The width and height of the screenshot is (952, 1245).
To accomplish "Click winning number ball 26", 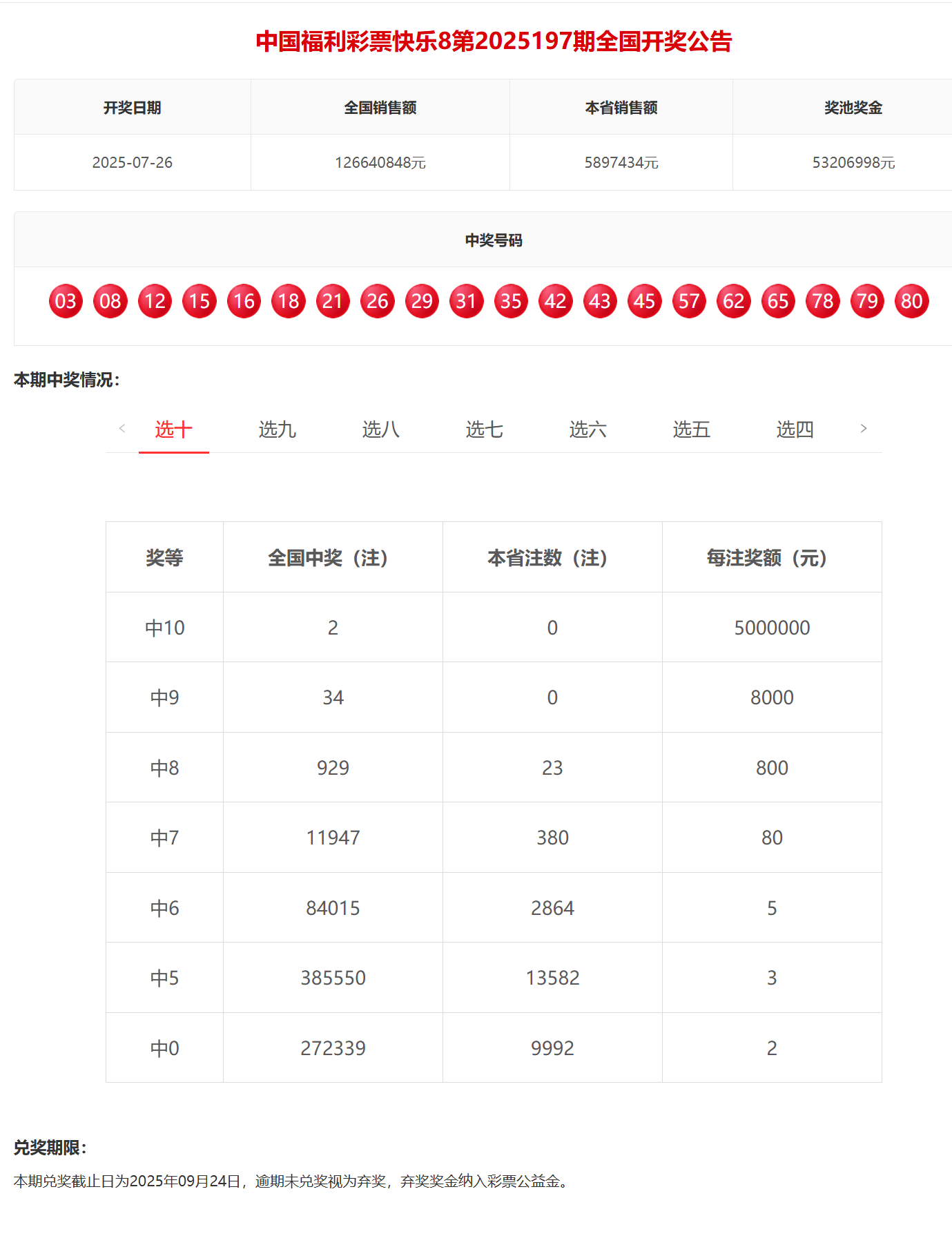I will click(x=378, y=301).
